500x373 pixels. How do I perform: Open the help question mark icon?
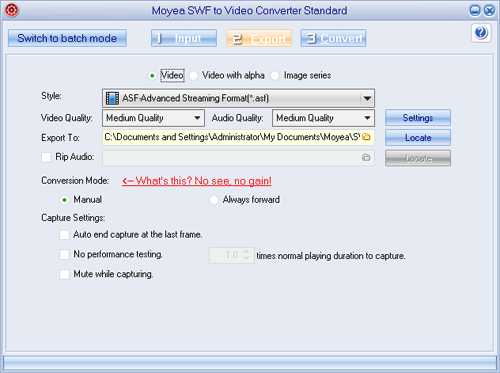tap(481, 33)
